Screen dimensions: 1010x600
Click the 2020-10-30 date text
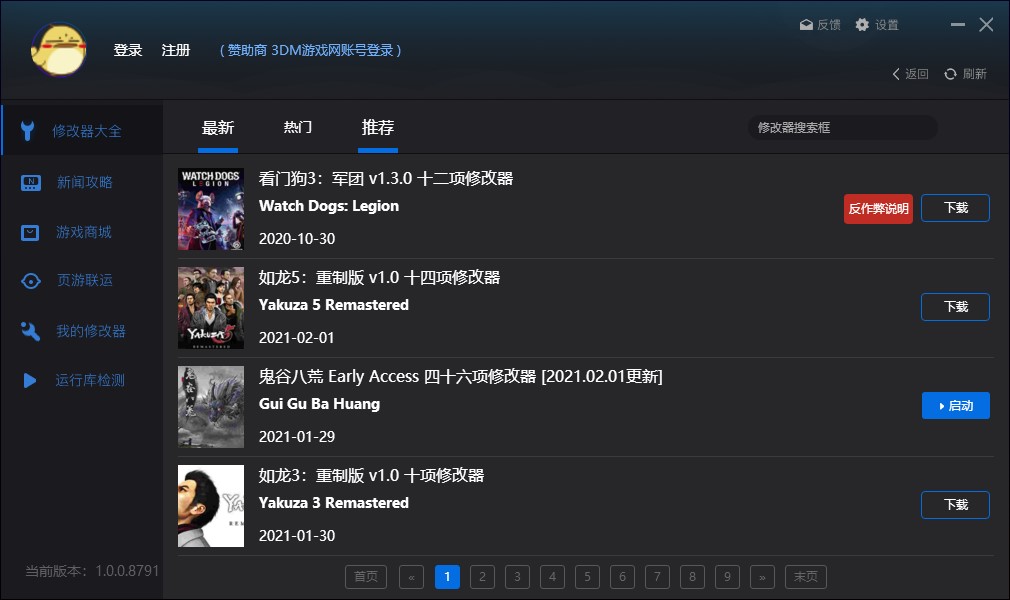297,239
